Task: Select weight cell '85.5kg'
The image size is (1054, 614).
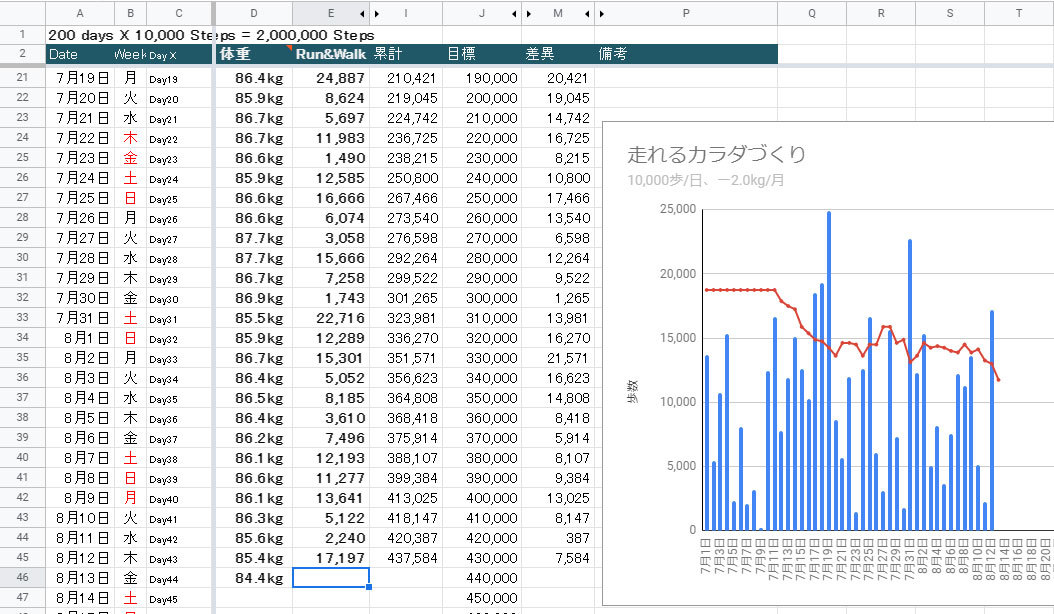Action: (x=253, y=318)
